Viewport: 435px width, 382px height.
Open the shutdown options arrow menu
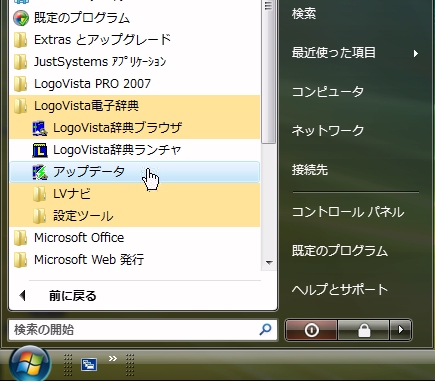[x=401, y=330]
